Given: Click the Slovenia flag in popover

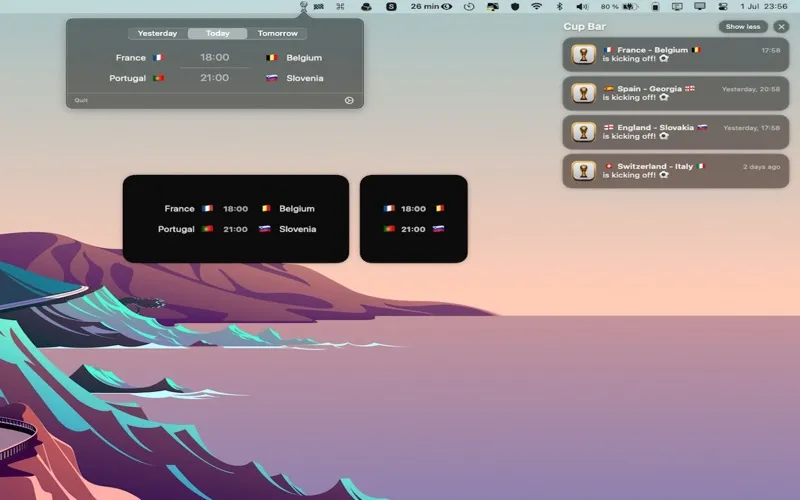Looking at the screenshot, I should [x=272, y=78].
